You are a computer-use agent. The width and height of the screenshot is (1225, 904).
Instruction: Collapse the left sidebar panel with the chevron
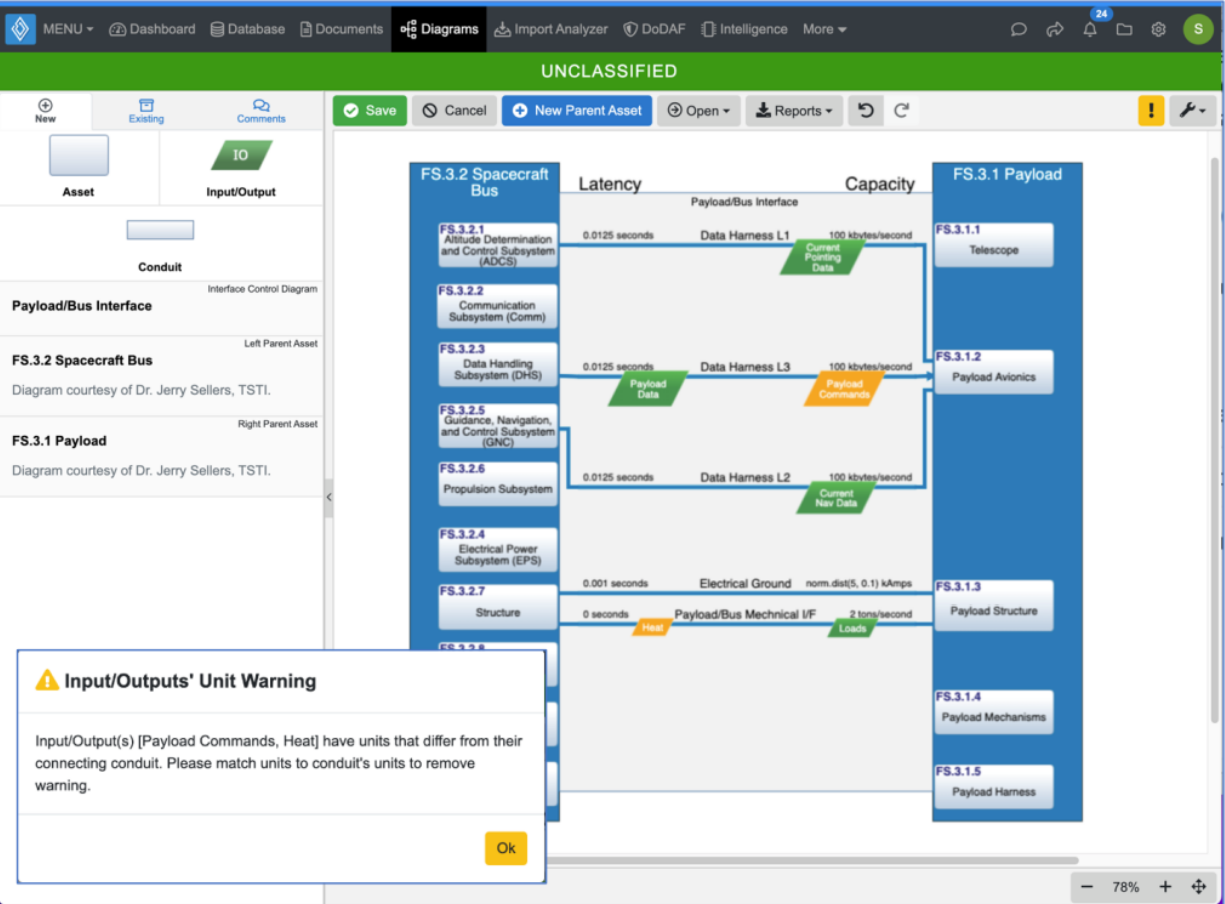(329, 496)
